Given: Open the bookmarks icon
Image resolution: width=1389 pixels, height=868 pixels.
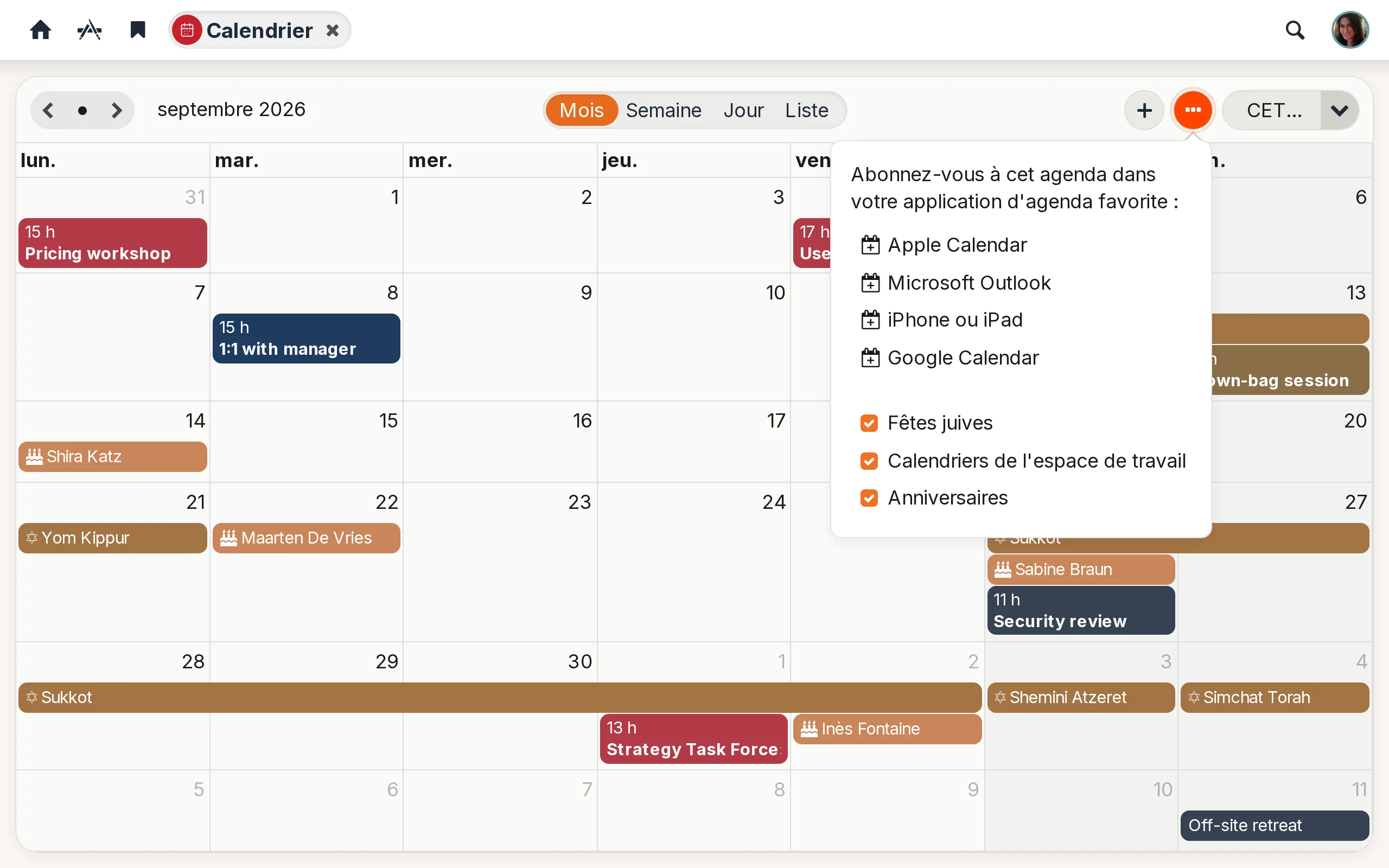Looking at the screenshot, I should click(x=138, y=30).
